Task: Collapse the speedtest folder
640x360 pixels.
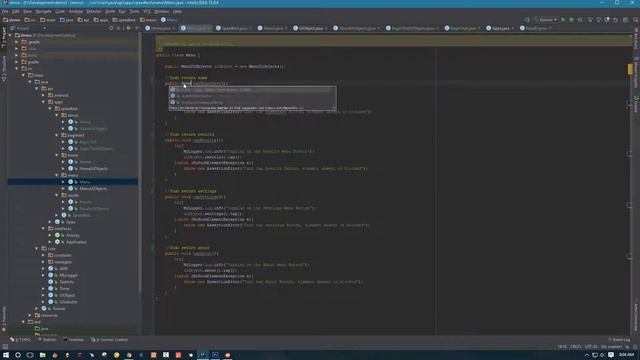Action: 50,109
